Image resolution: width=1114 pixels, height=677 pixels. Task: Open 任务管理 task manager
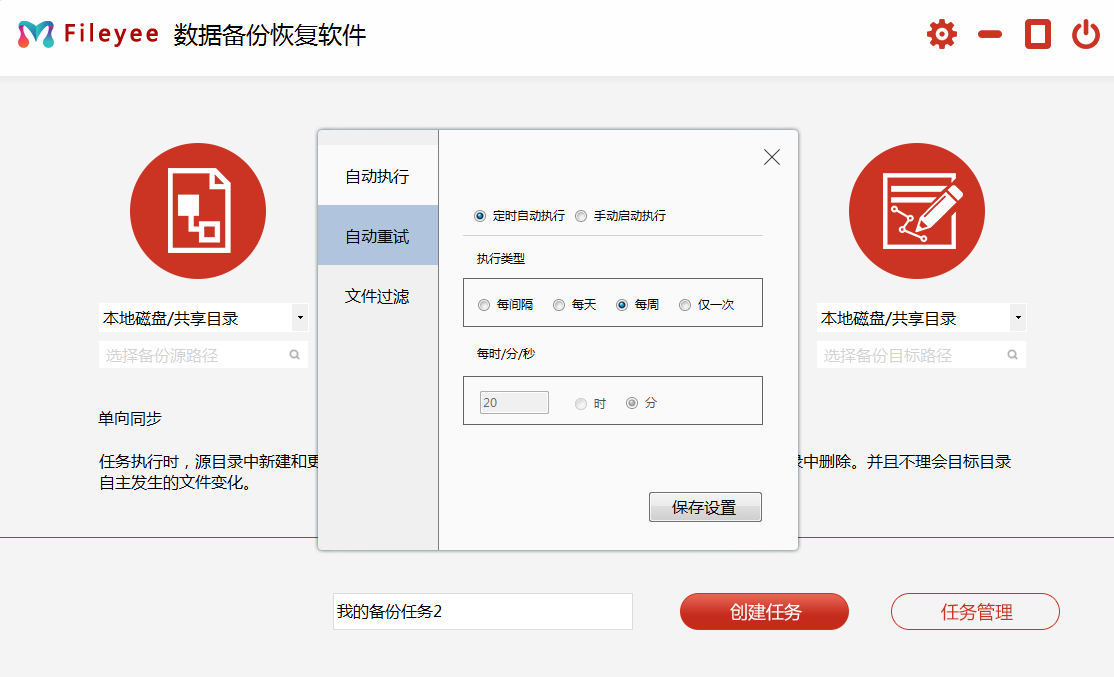(x=975, y=611)
